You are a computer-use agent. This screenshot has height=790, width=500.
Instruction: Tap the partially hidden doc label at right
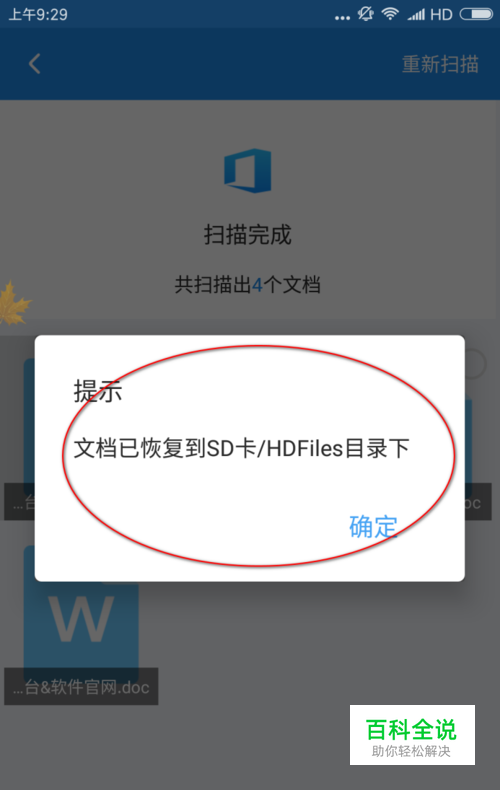(477, 502)
